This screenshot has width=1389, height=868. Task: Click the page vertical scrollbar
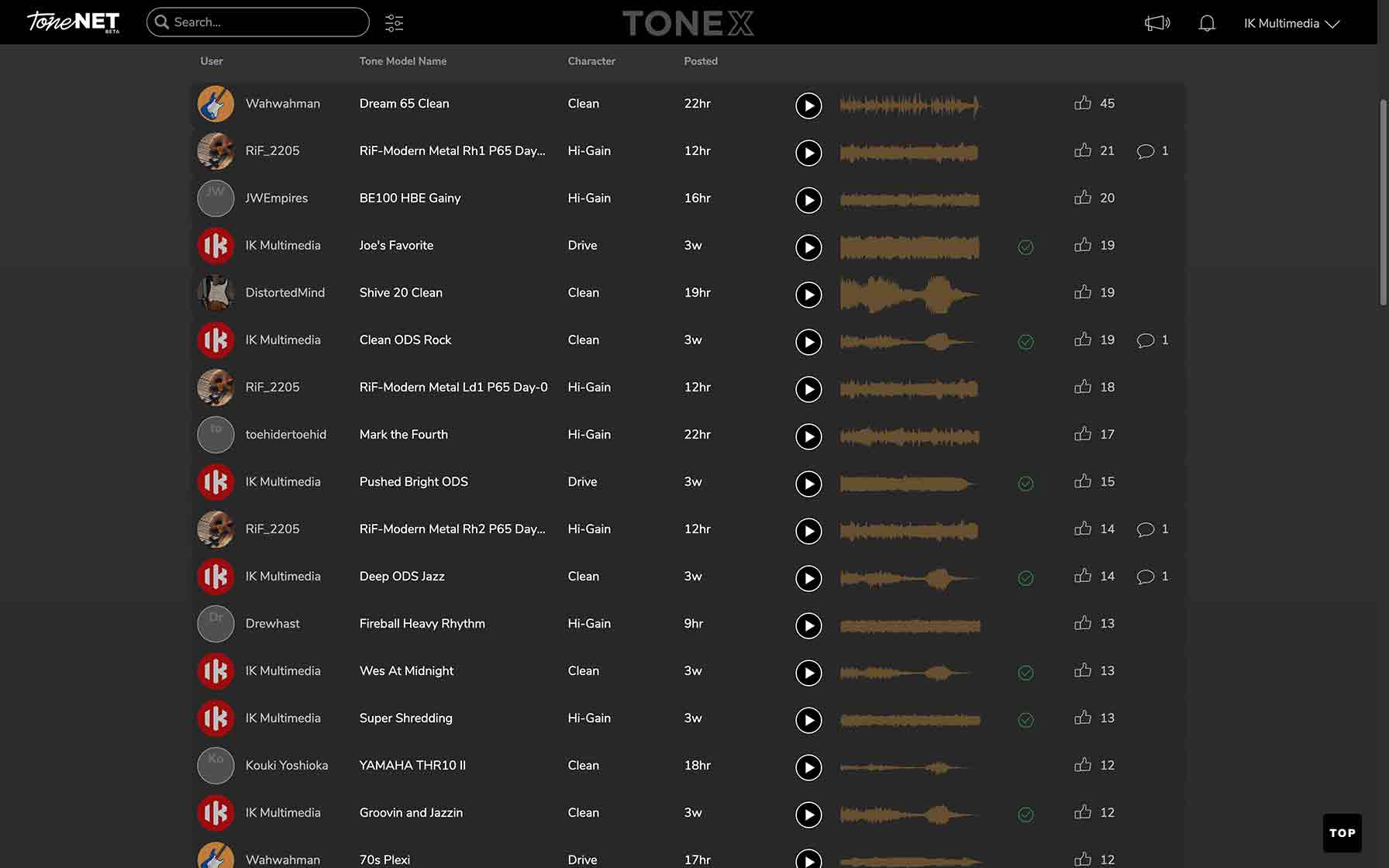point(1383,201)
